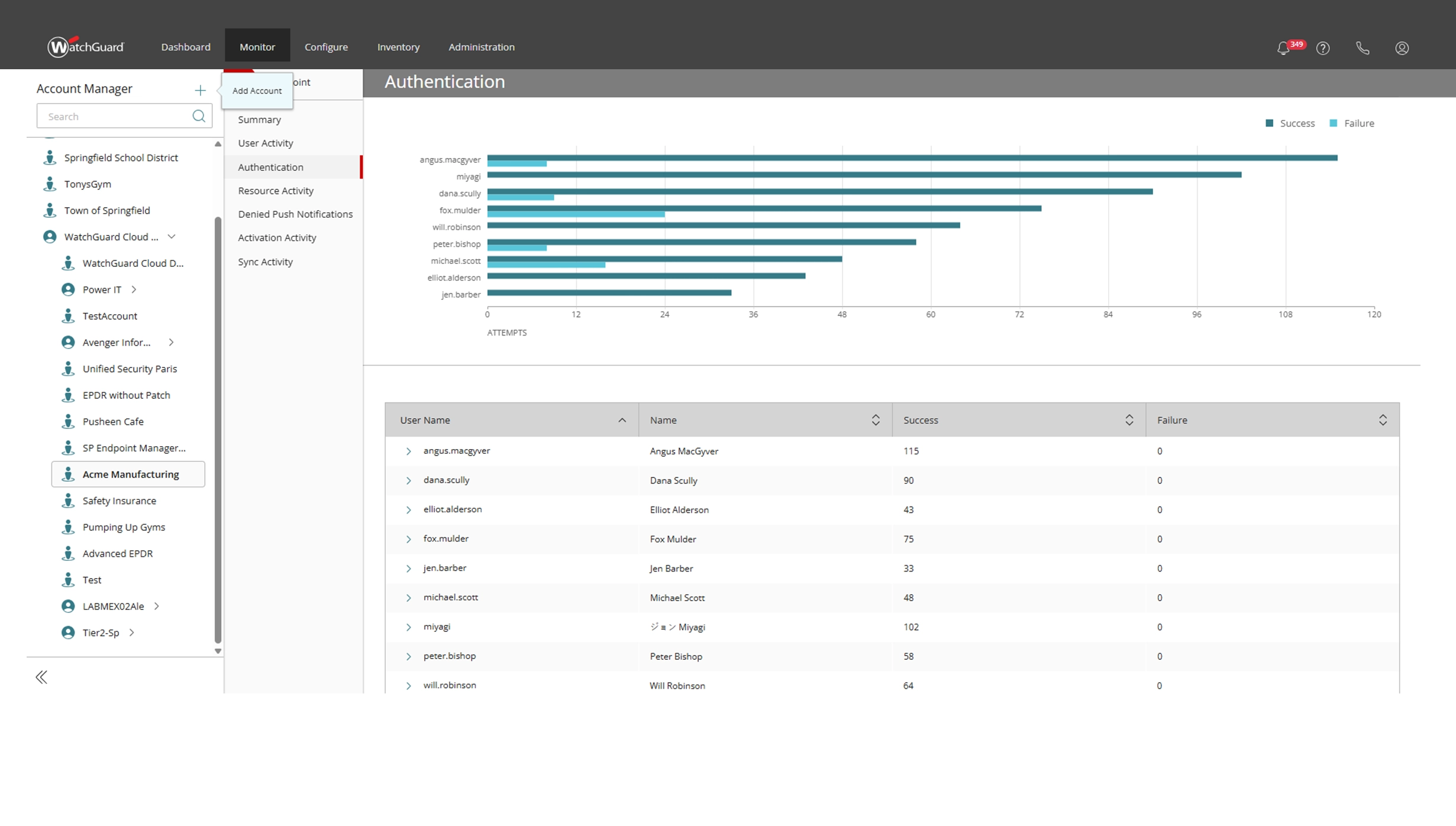Viewport: 1456px width, 826px height.
Task: Click the phone support icon
Action: (x=1363, y=48)
